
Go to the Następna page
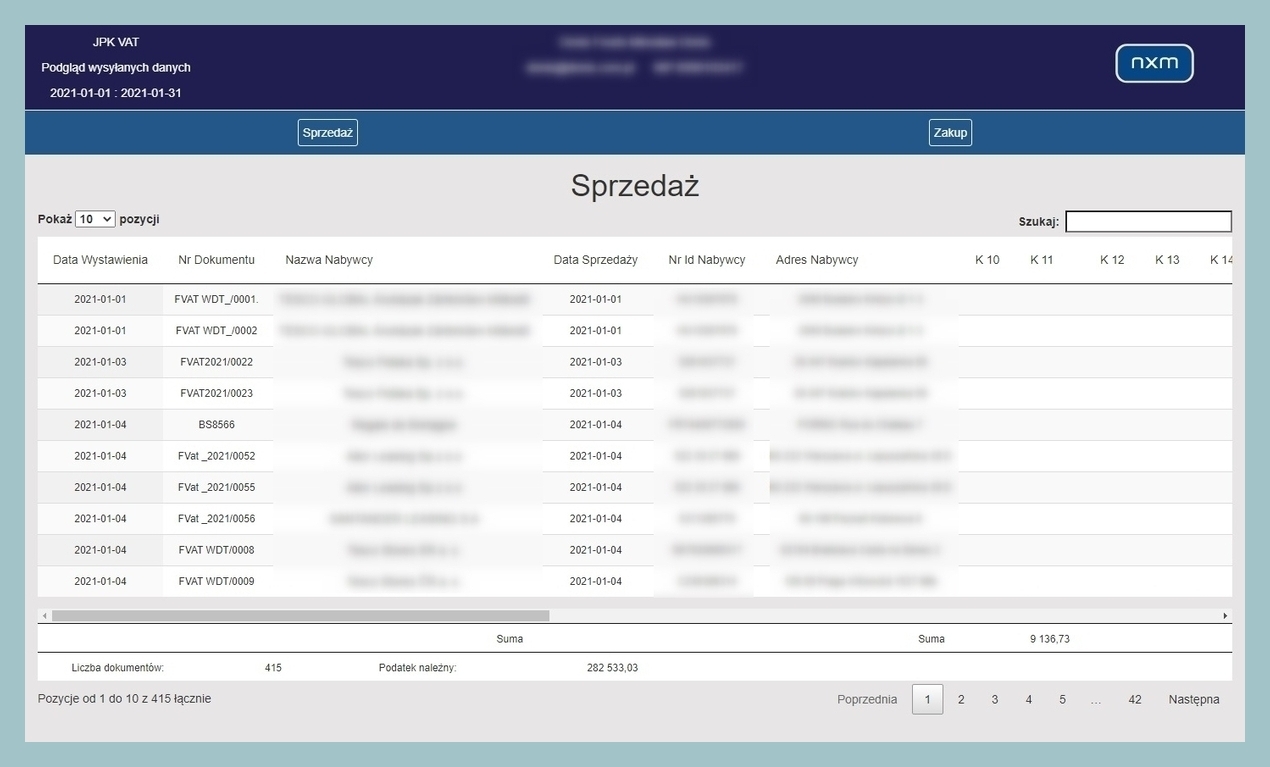click(x=1193, y=700)
